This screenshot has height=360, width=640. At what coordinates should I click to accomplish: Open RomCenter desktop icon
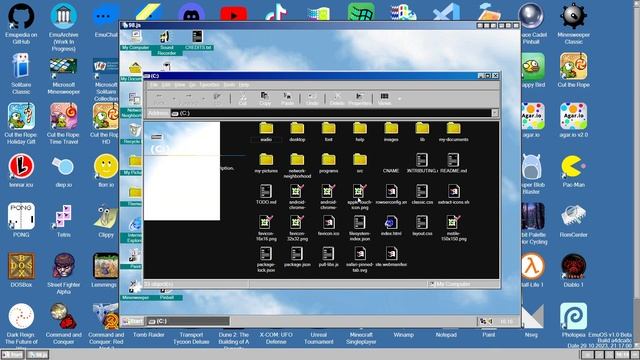[573, 220]
